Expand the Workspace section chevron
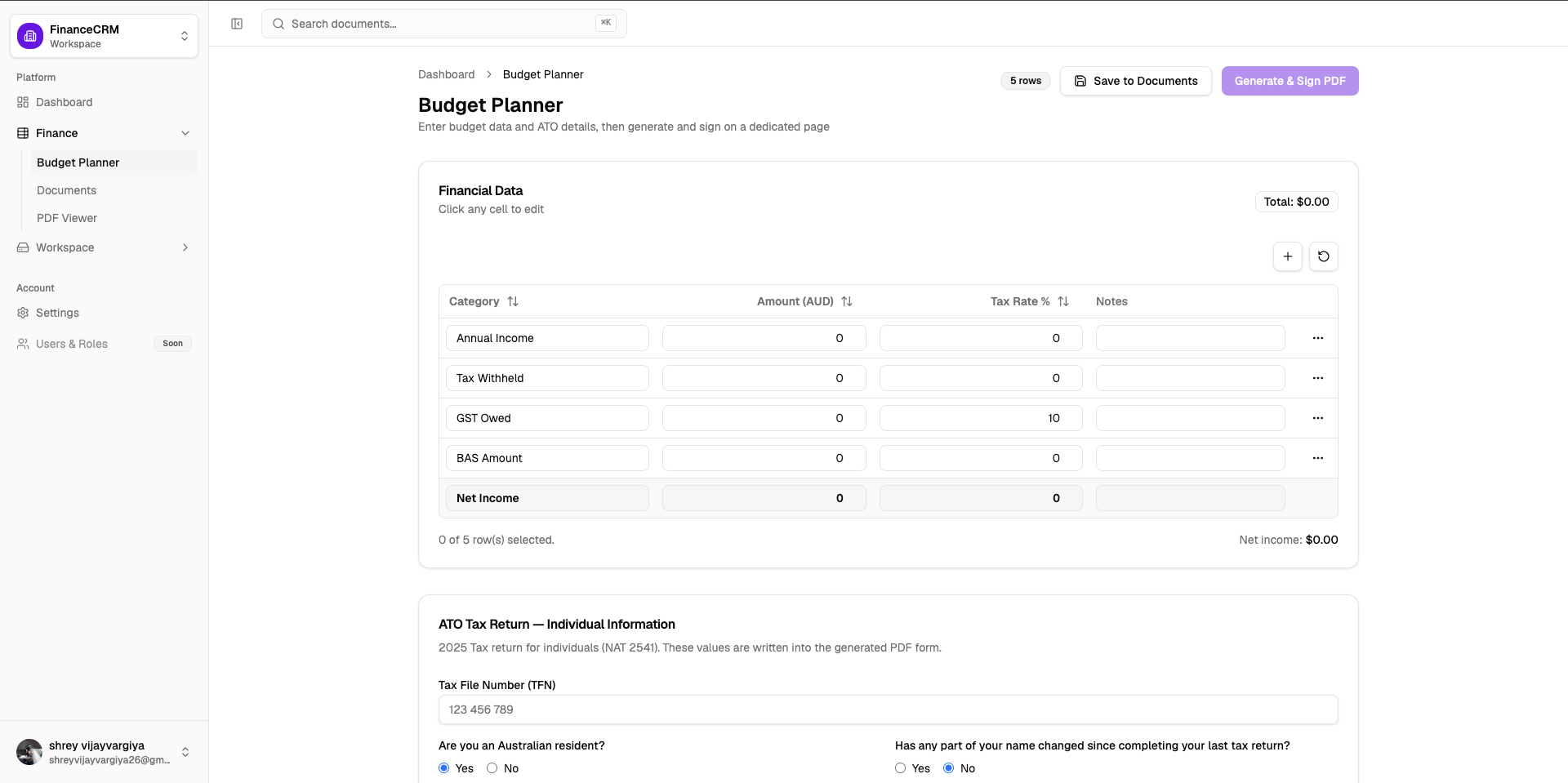 tap(185, 247)
